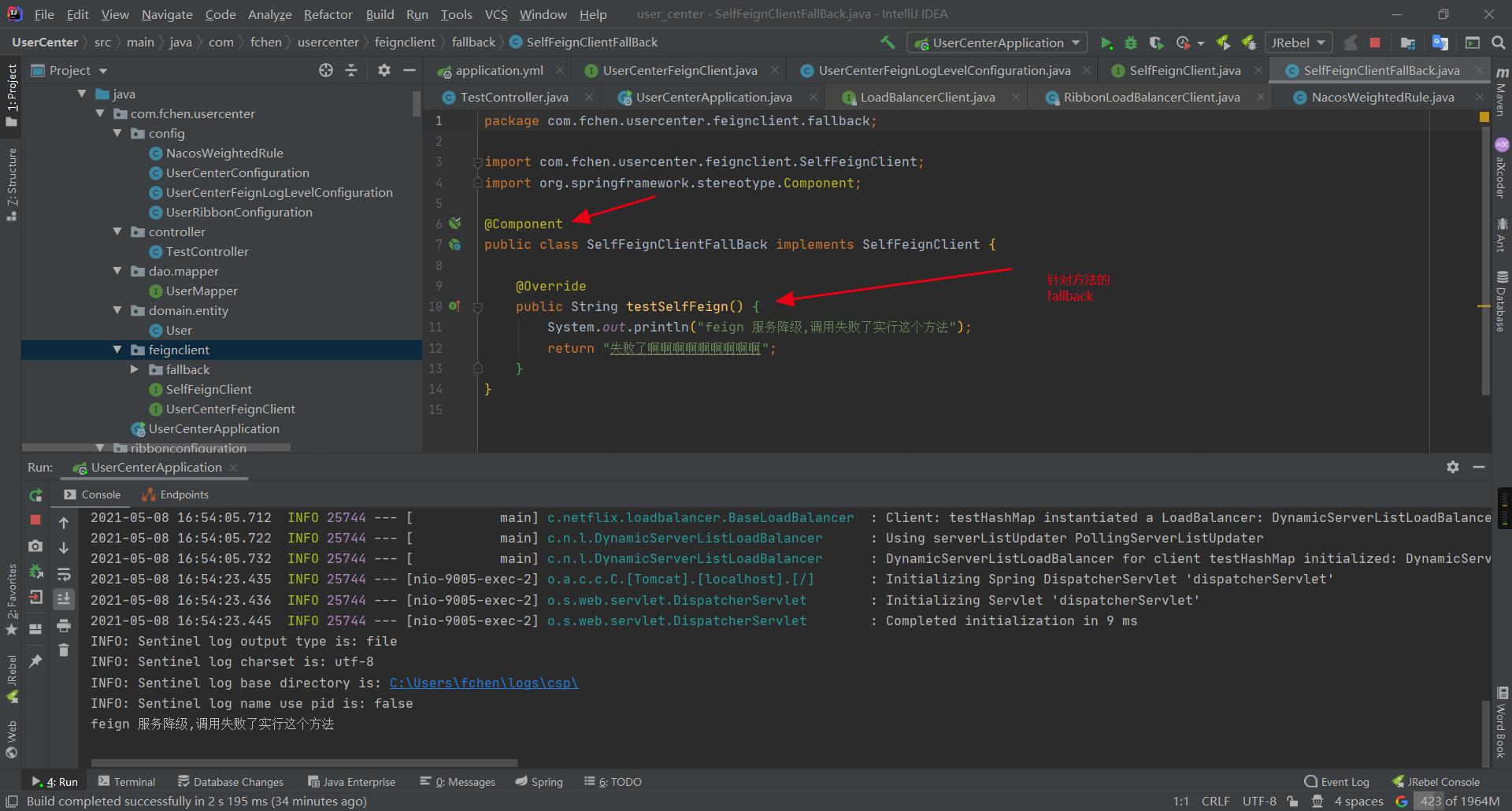The width and height of the screenshot is (1512, 811).
Task: Start debugging with the green bug icon
Action: 1131,43
